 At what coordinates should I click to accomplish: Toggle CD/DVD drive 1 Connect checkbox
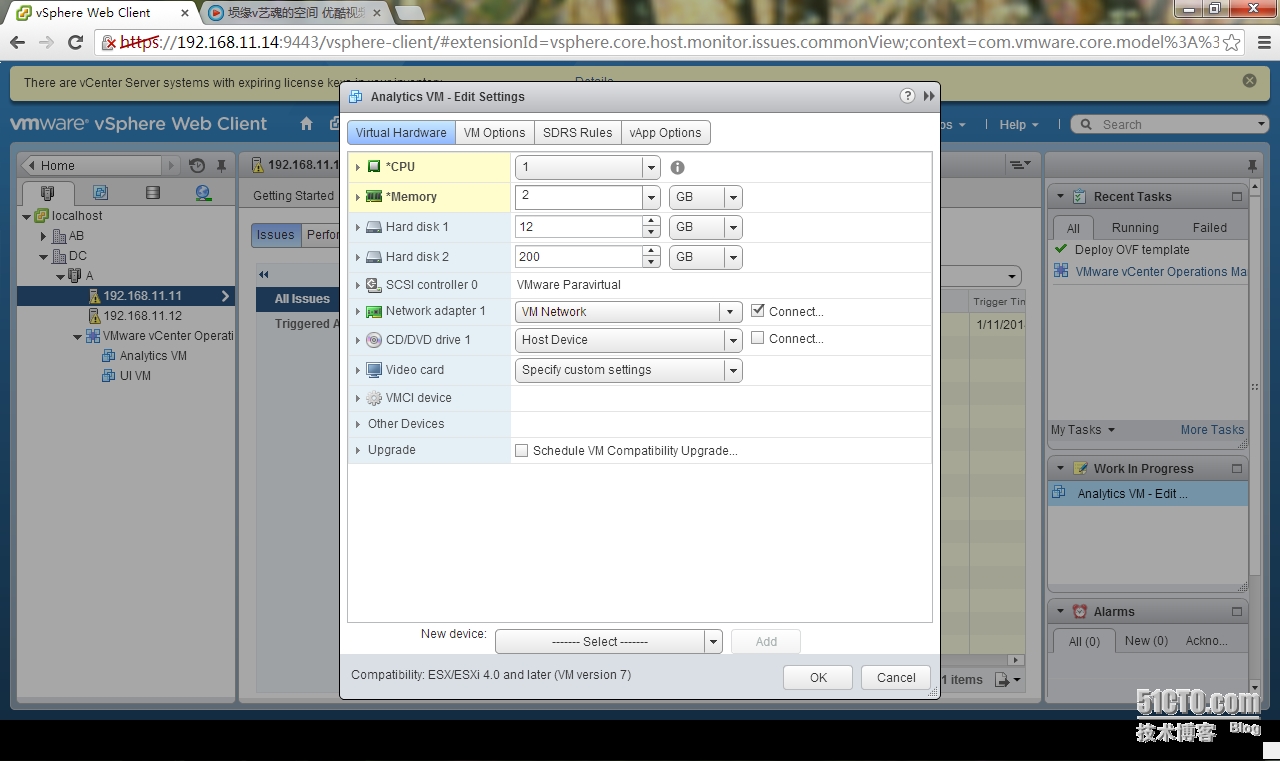758,338
